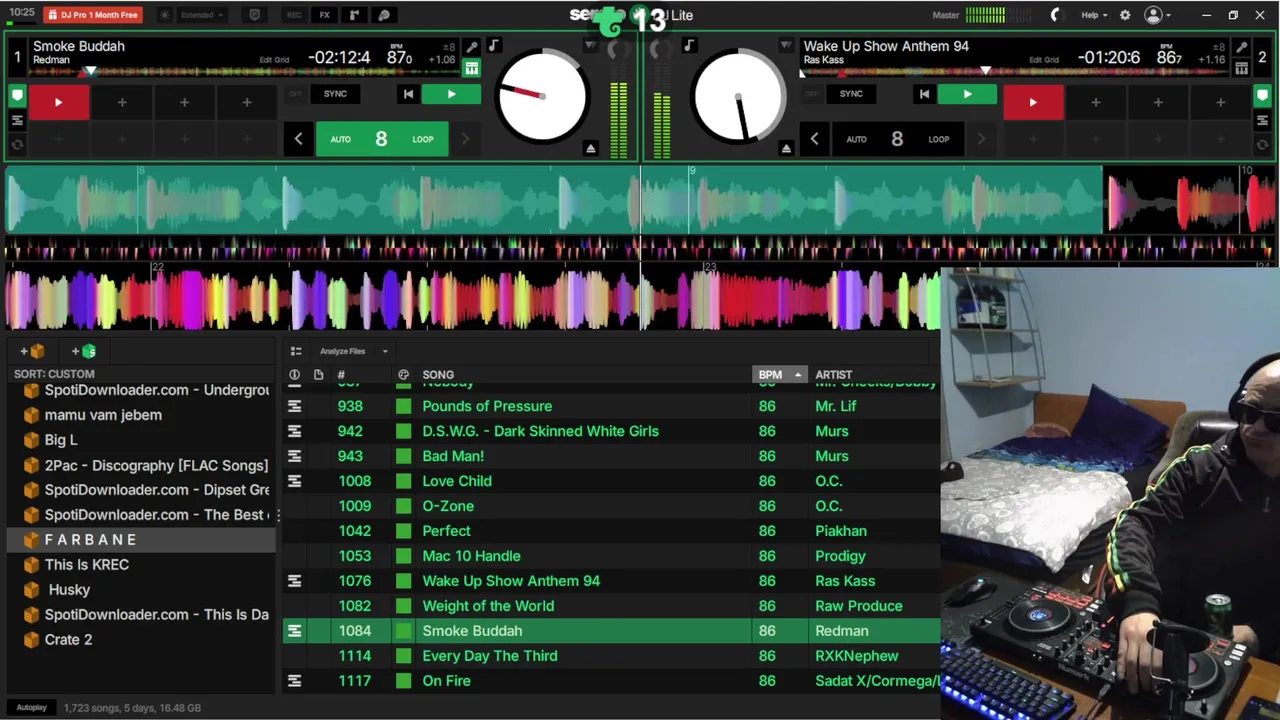Click the color palette column header icon
This screenshot has height=720, width=1280.
403,374
